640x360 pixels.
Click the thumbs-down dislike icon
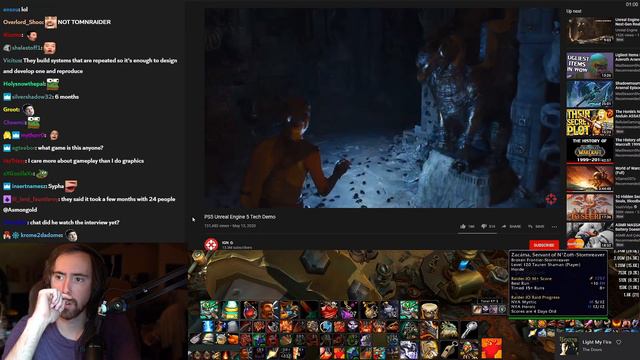click(484, 226)
